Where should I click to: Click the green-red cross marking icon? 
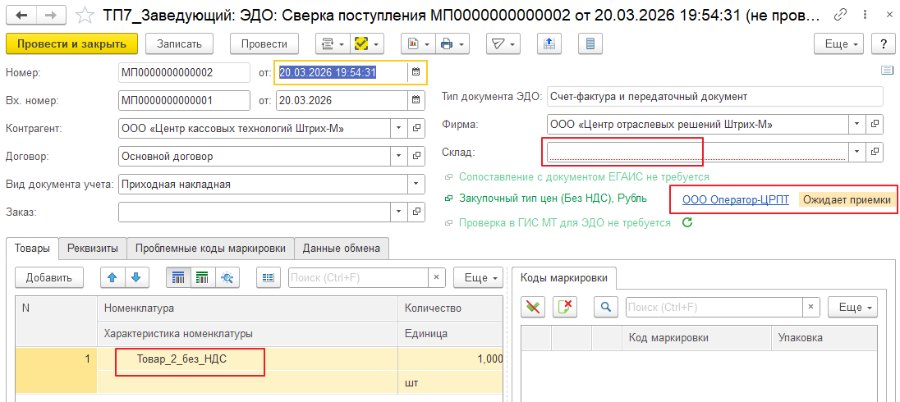[x=533, y=307]
